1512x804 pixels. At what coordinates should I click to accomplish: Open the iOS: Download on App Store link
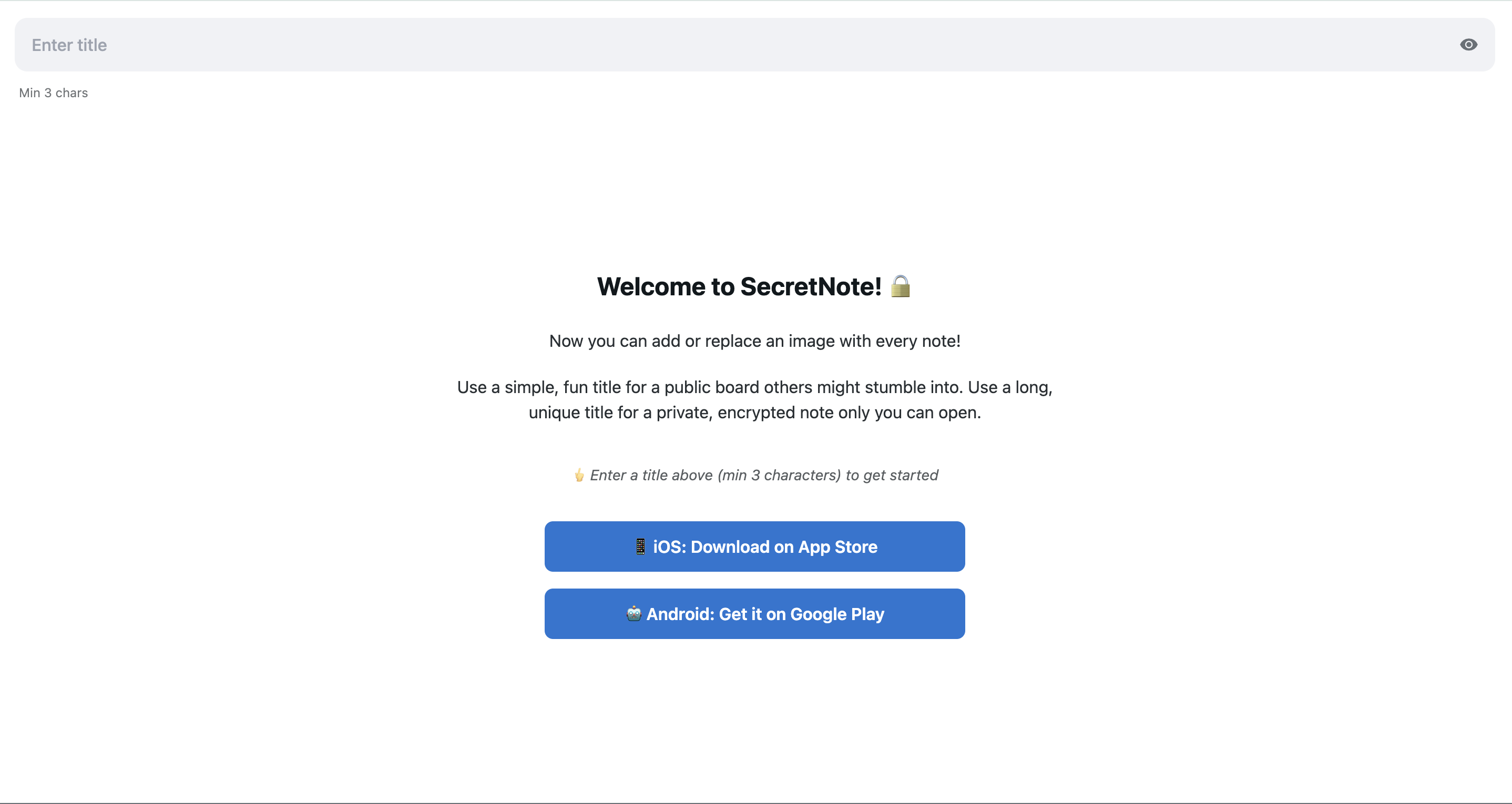755,547
